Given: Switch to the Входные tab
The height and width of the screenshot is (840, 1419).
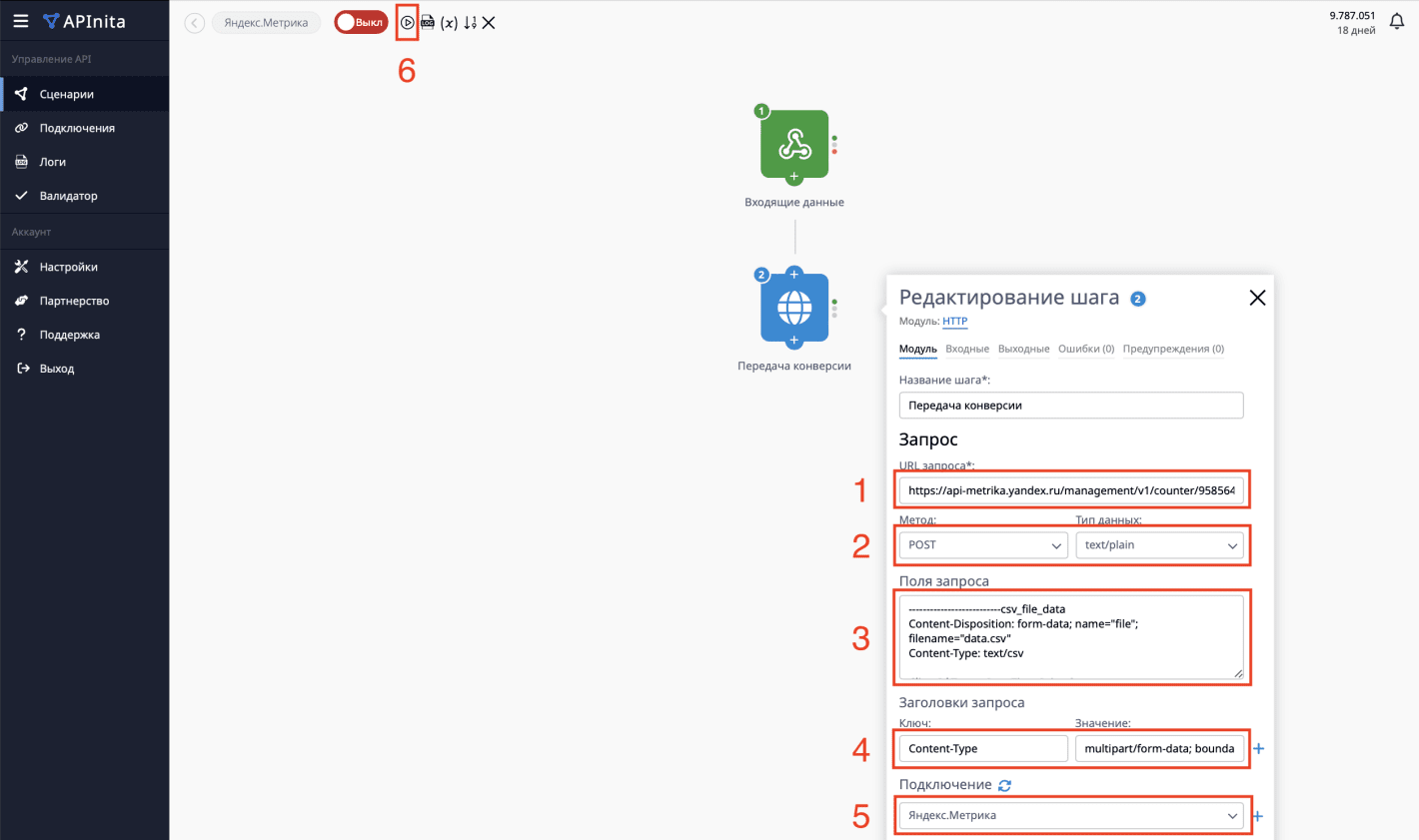Looking at the screenshot, I should [966, 349].
